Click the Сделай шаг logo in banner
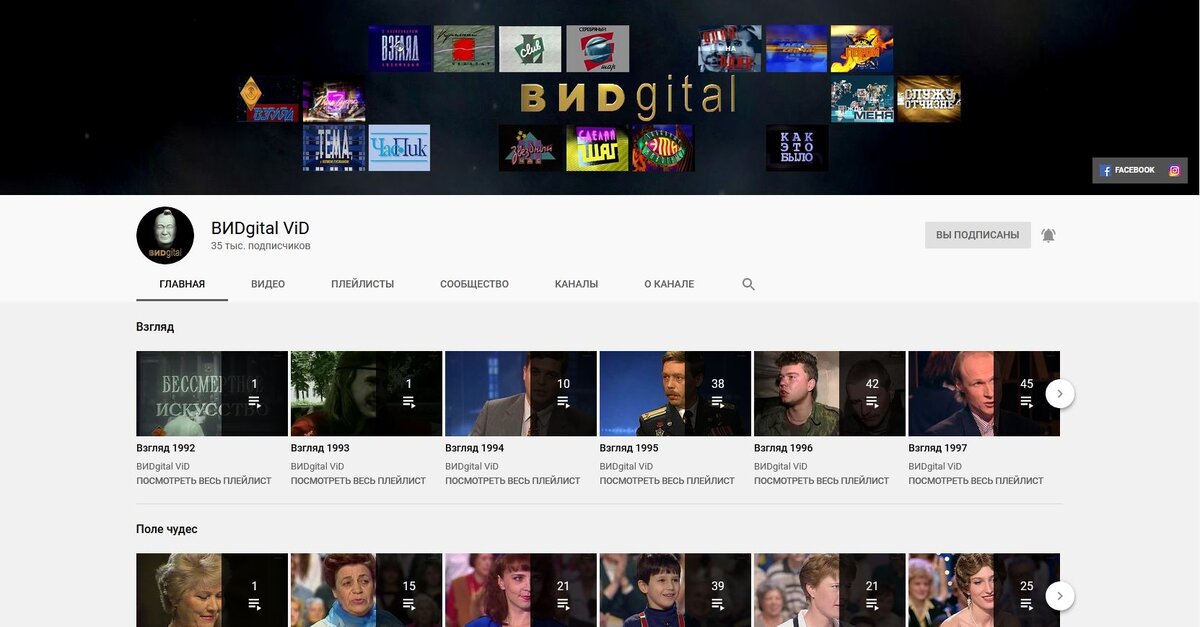 (597, 148)
